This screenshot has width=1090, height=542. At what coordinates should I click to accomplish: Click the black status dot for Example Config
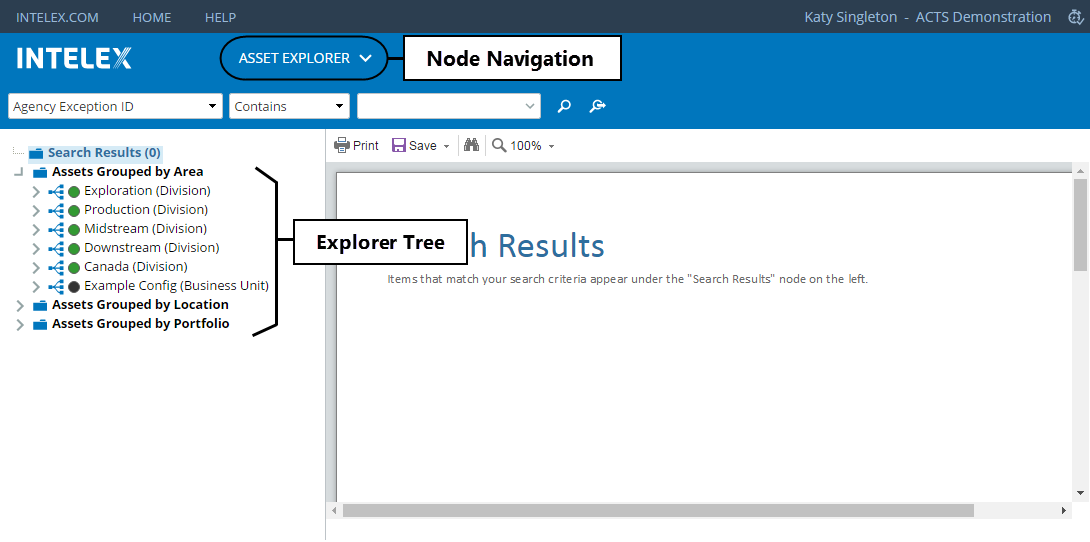pos(74,287)
